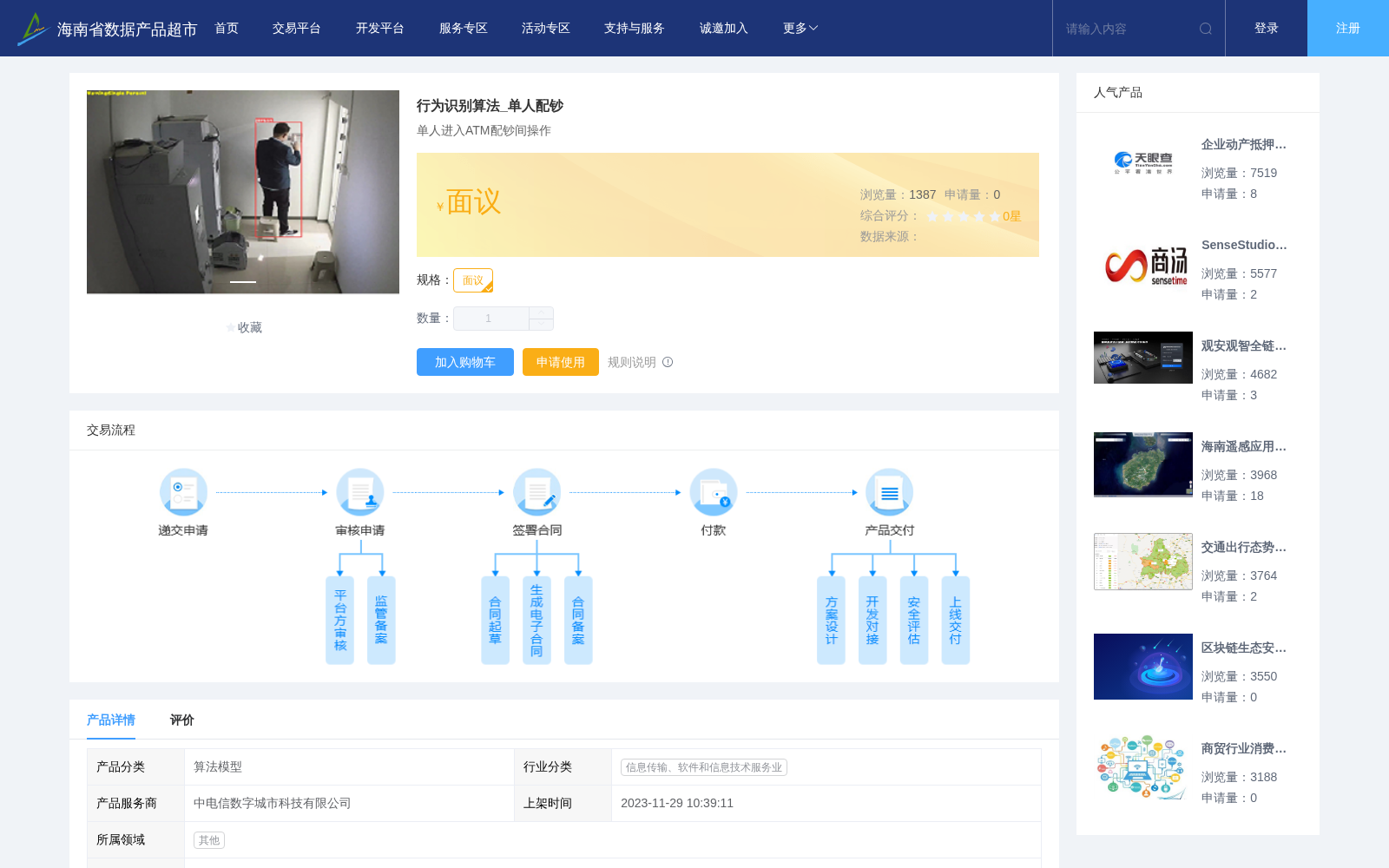Open the 首页 nav item
This screenshot has height=868, width=1389.
coord(227,29)
